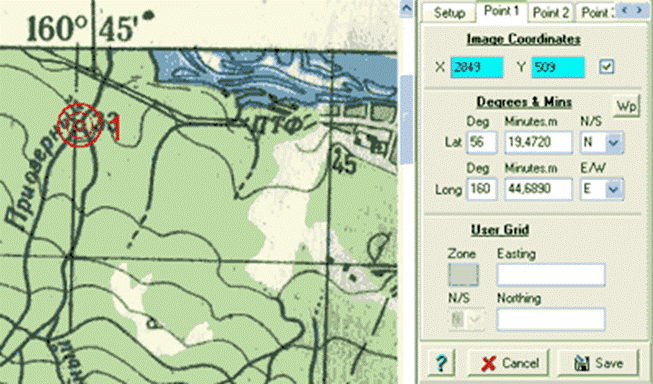Open help with the question mark button
The image size is (653, 384).
(x=441, y=363)
